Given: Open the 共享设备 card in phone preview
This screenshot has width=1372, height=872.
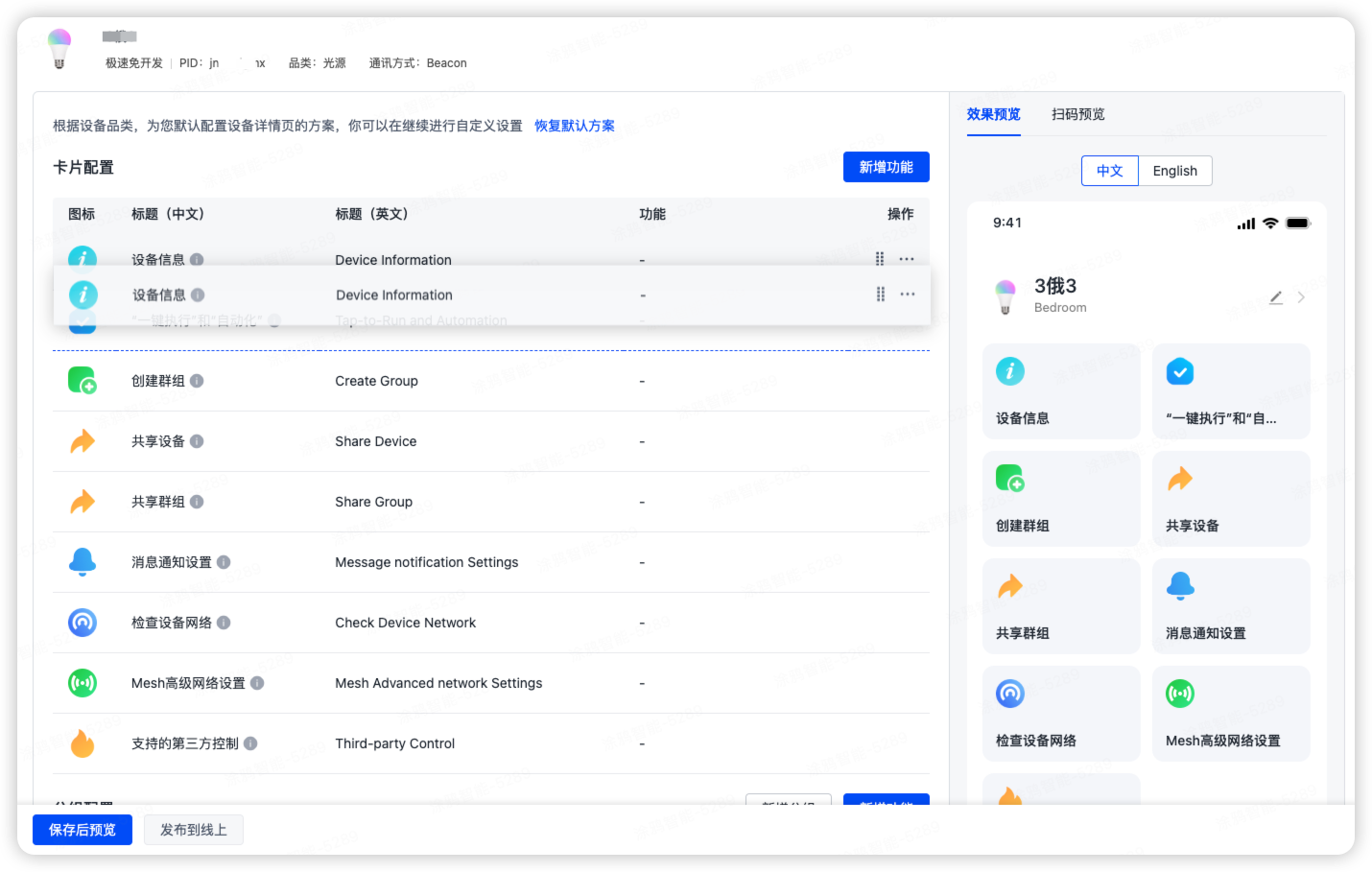Looking at the screenshot, I should [x=1231, y=499].
